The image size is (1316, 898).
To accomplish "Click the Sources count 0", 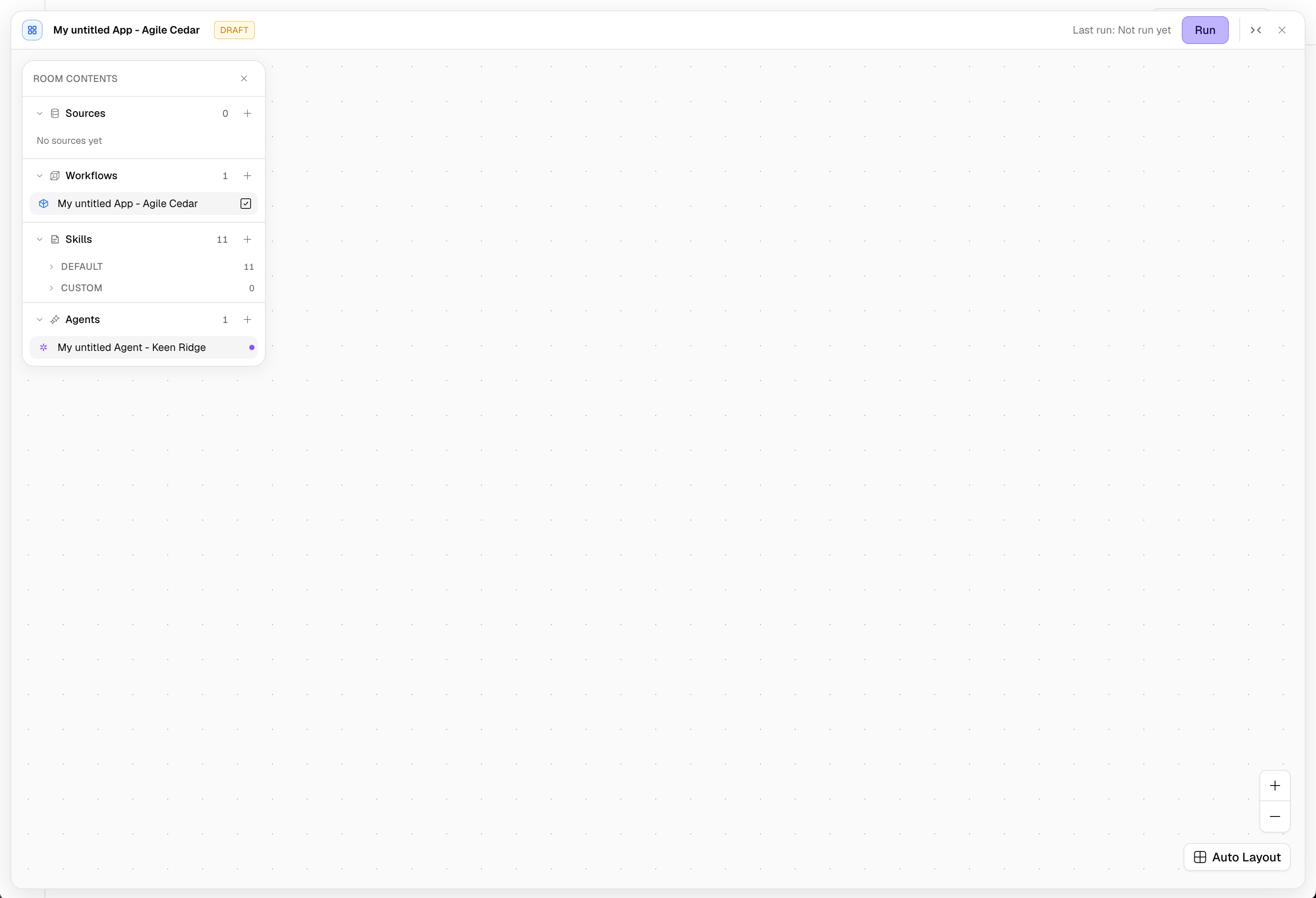I will (x=225, y=113).
